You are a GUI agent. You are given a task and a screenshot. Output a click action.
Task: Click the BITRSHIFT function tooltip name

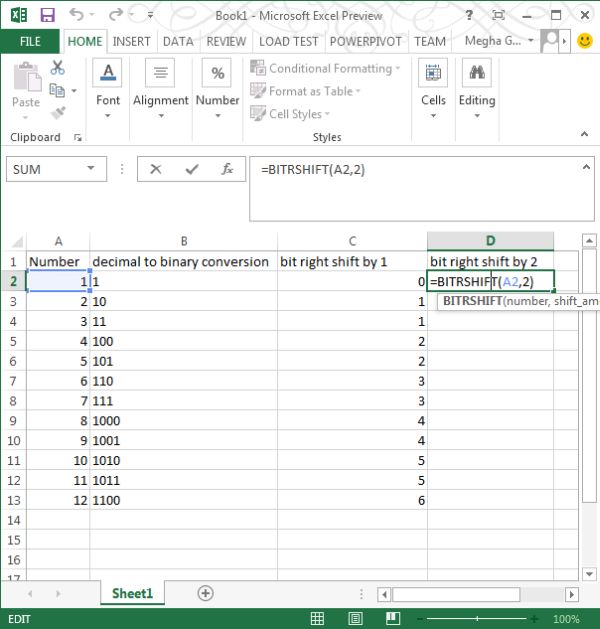[x=472, y=301]
